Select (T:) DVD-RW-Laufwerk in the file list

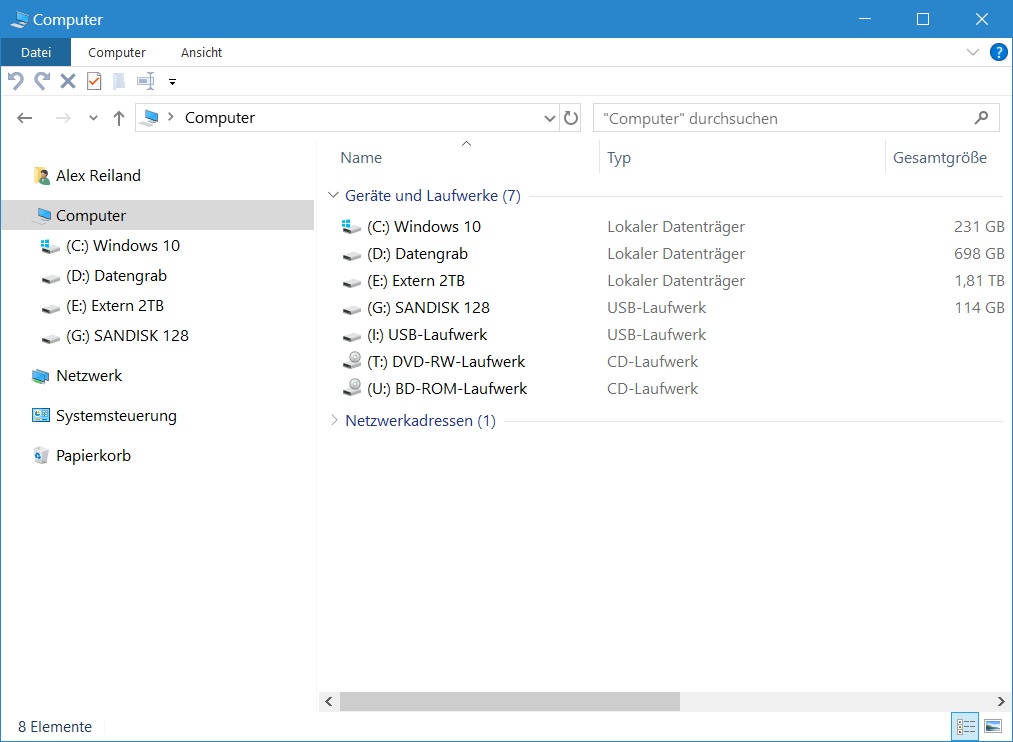(446, 362)
